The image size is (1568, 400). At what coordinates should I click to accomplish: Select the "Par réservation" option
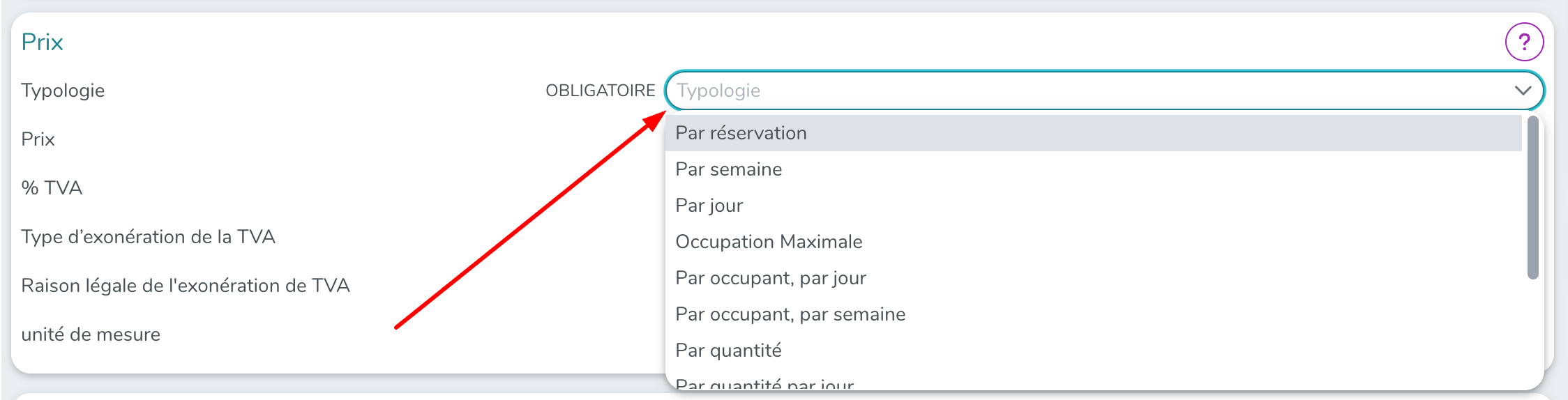741,133
